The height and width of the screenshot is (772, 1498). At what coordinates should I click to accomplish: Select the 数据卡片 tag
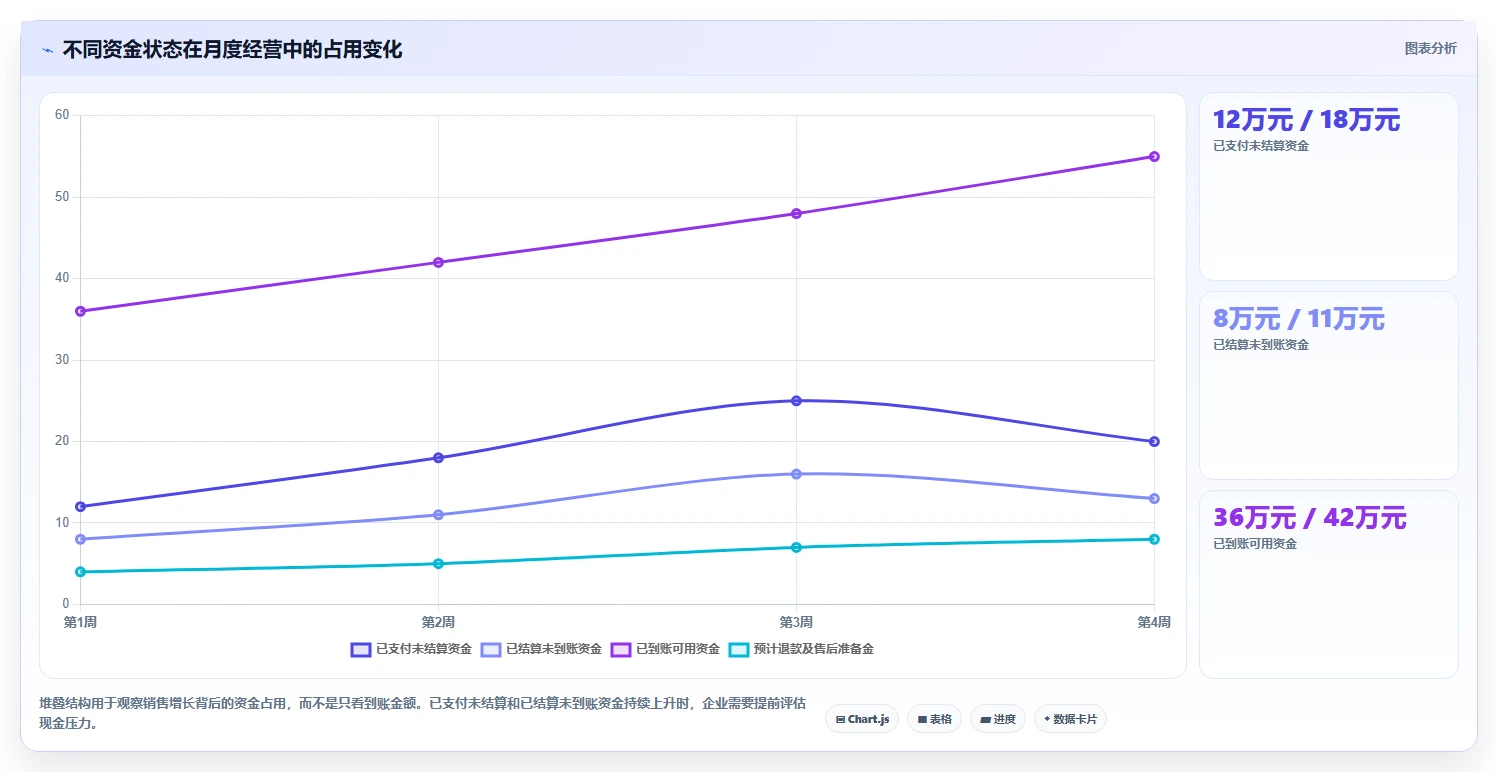click(1070, 719)
